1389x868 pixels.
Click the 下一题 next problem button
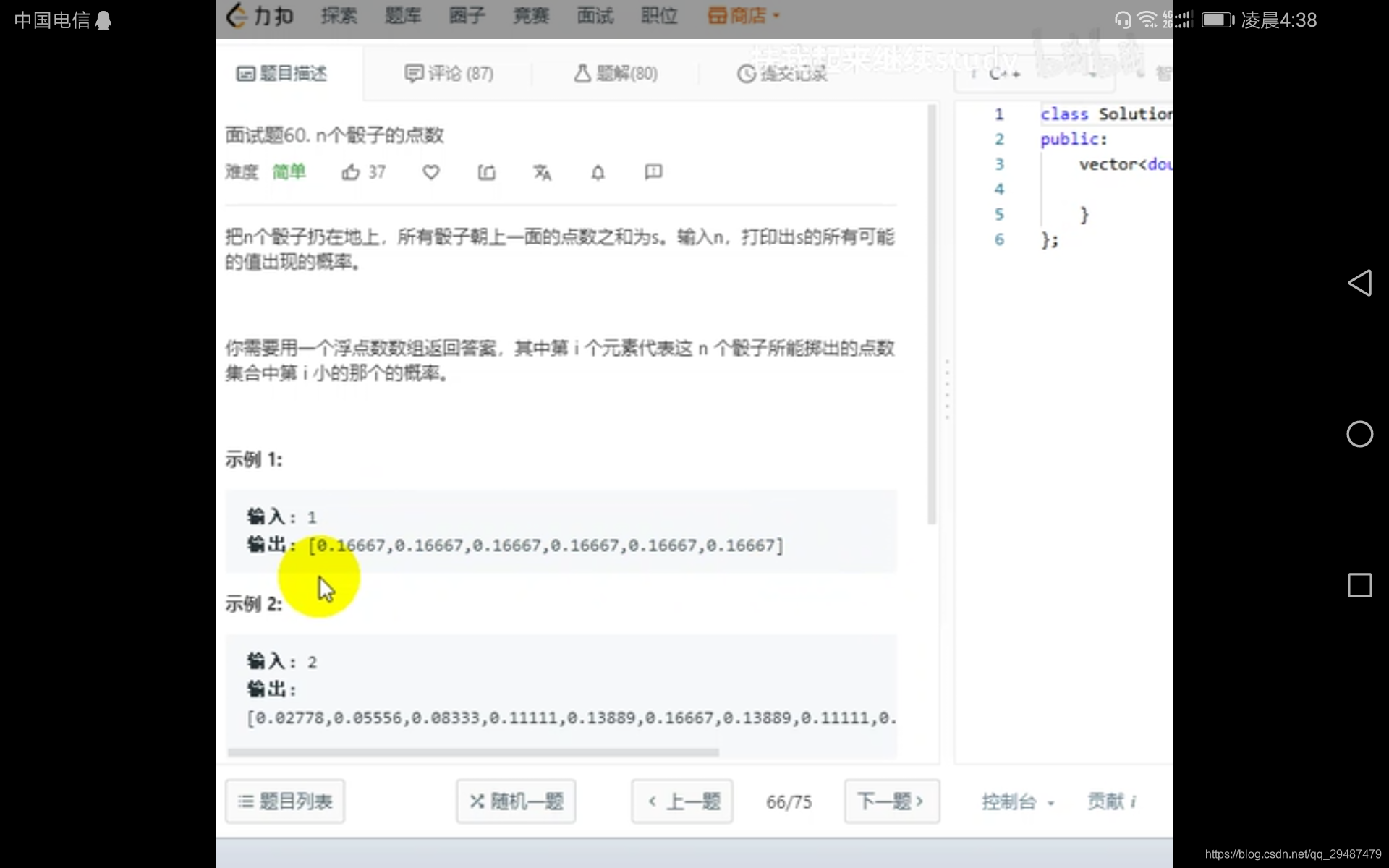click(x=891, y=801)
